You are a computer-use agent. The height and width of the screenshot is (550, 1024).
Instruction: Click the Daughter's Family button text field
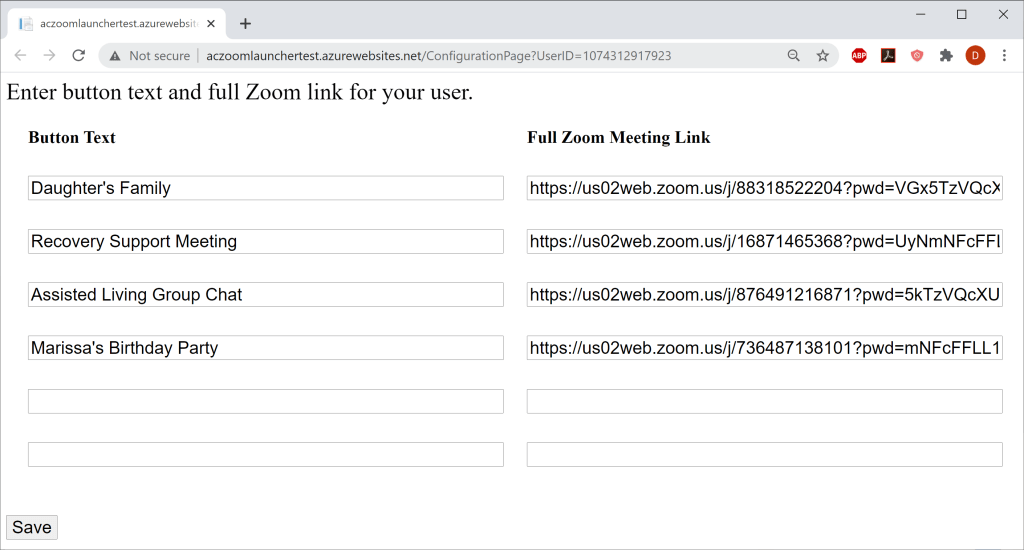(x=265, y=188)
